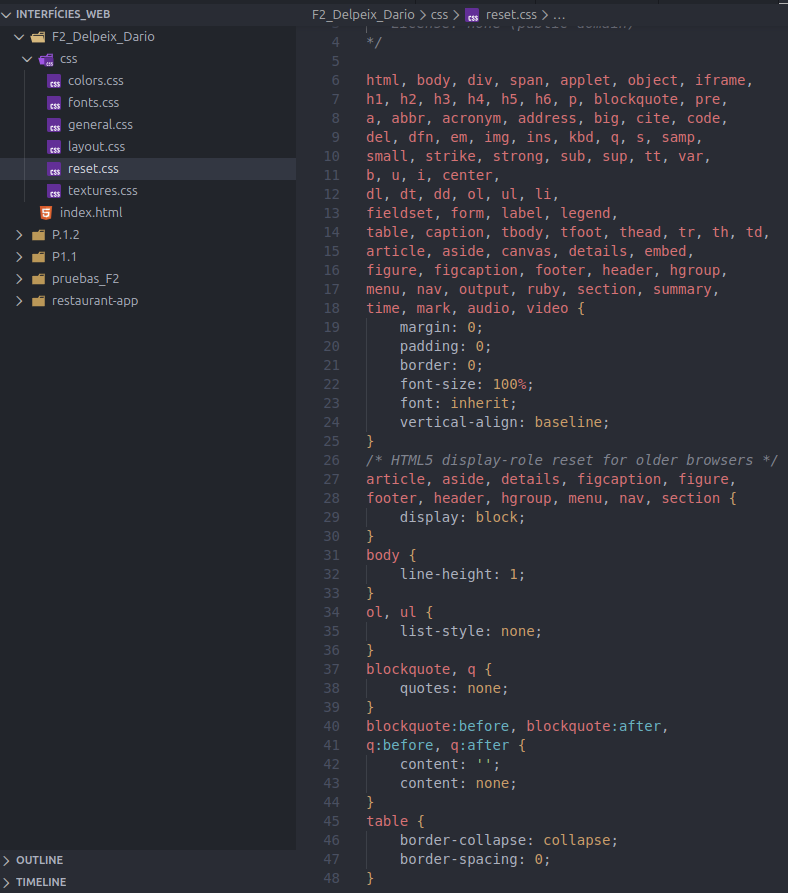Open the pruebas_F2 folder

(x=85, y=279)
